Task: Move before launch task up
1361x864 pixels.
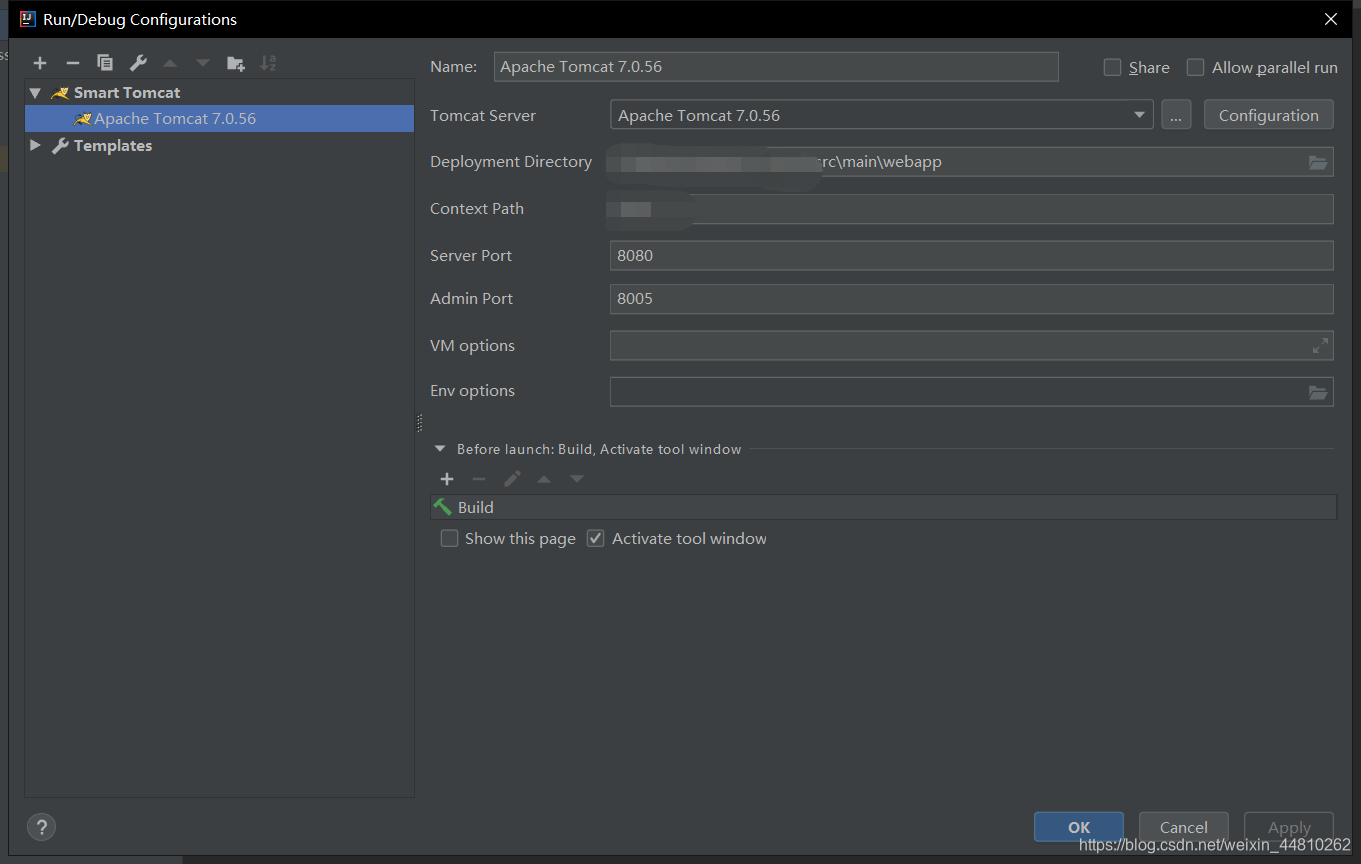Action: point(544,479)
